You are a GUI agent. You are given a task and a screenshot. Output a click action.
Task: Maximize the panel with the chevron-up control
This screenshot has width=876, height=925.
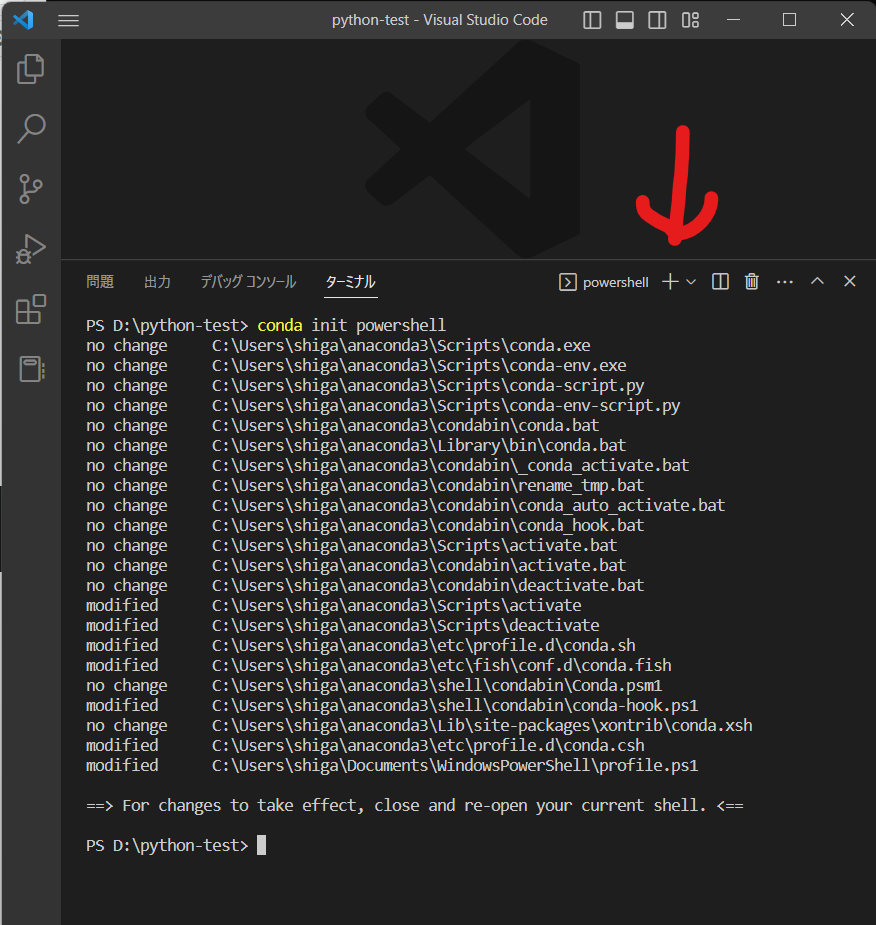(x=817, y=281)
